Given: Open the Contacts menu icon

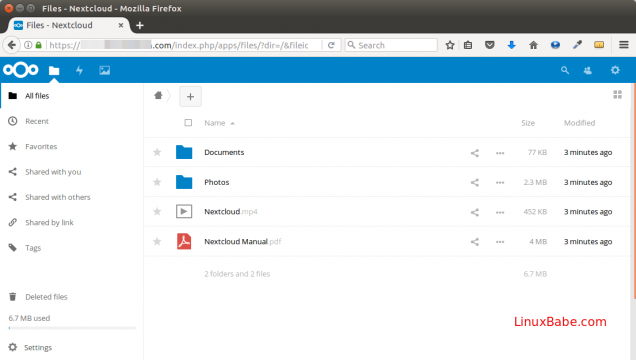Looking at the screenshot, I should tap(588, 71).
